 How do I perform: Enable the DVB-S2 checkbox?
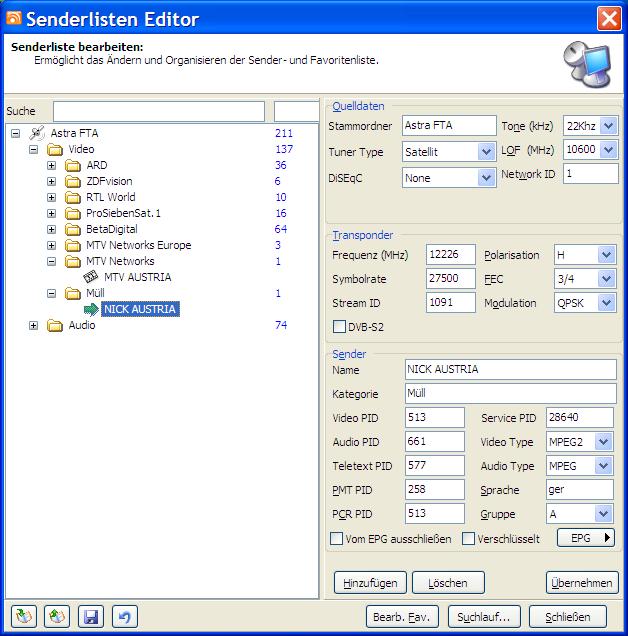click(339, 326)
